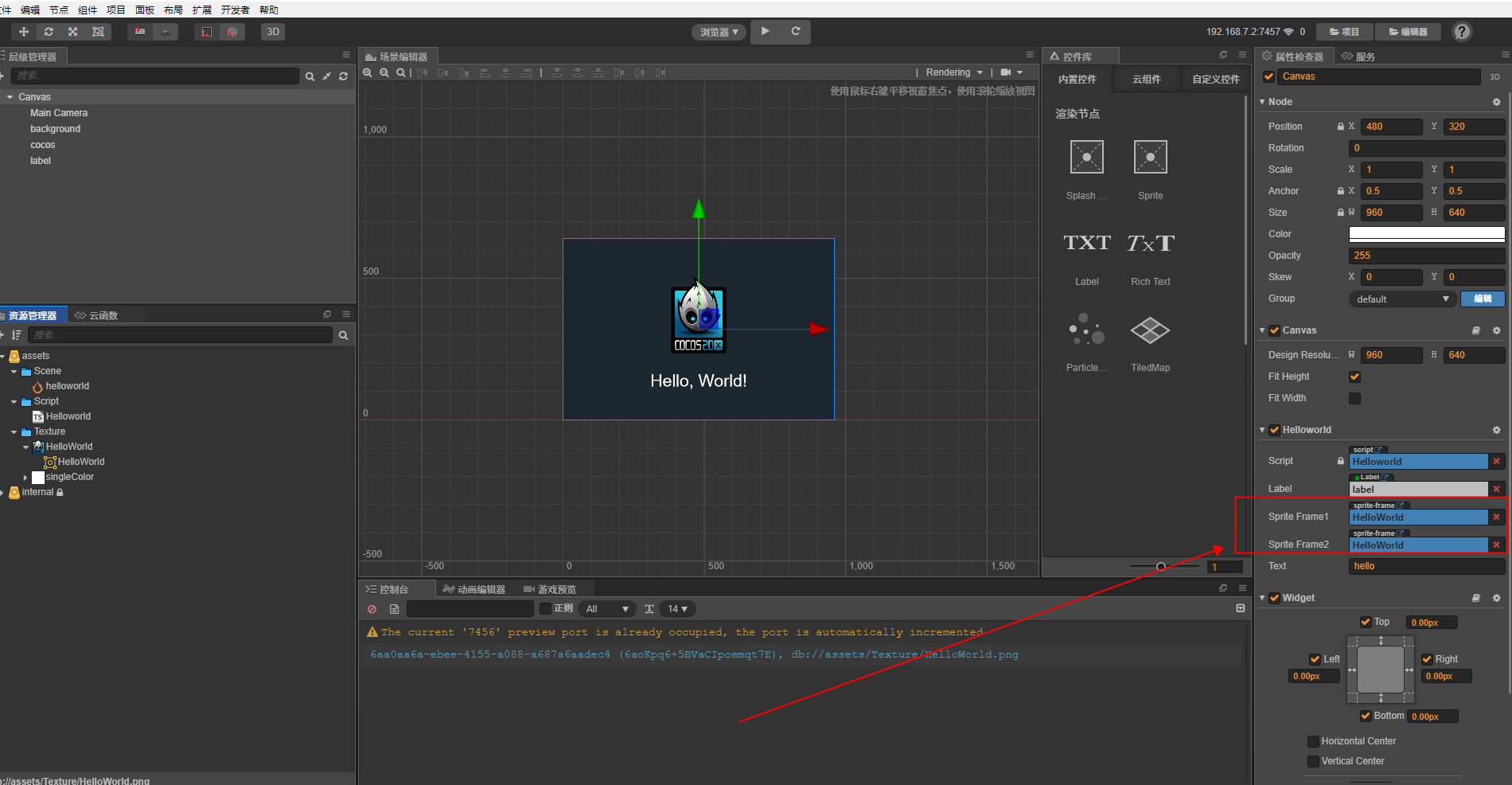Expand the singleColor asset
1512x785 pixels.
pos(25,478)
